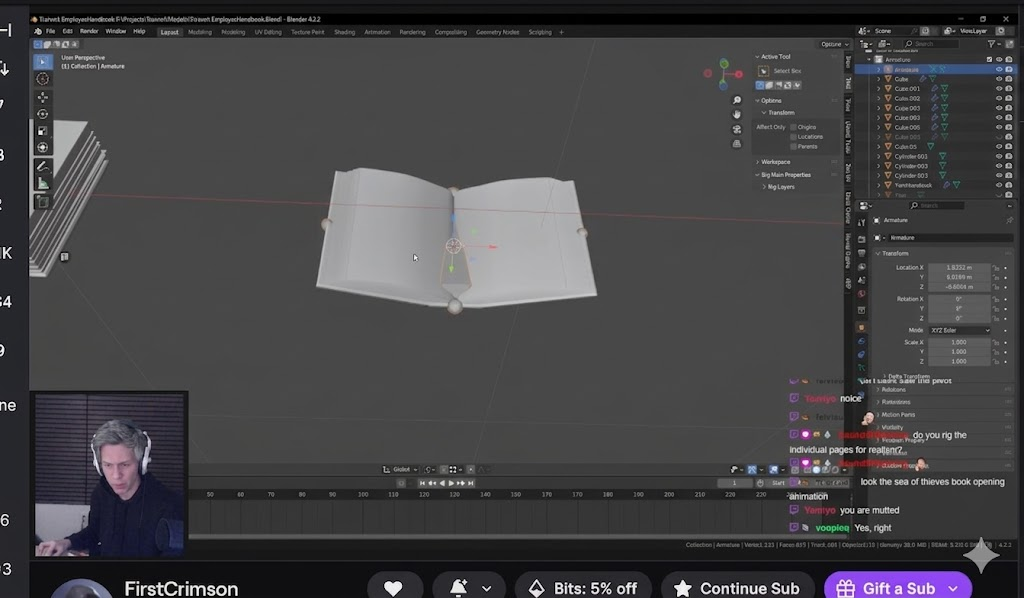Image resolution: width=1024 pixels, height=598 pixels.
Task: Click the Armature icon in outliner row
Action: pos(888,69)
